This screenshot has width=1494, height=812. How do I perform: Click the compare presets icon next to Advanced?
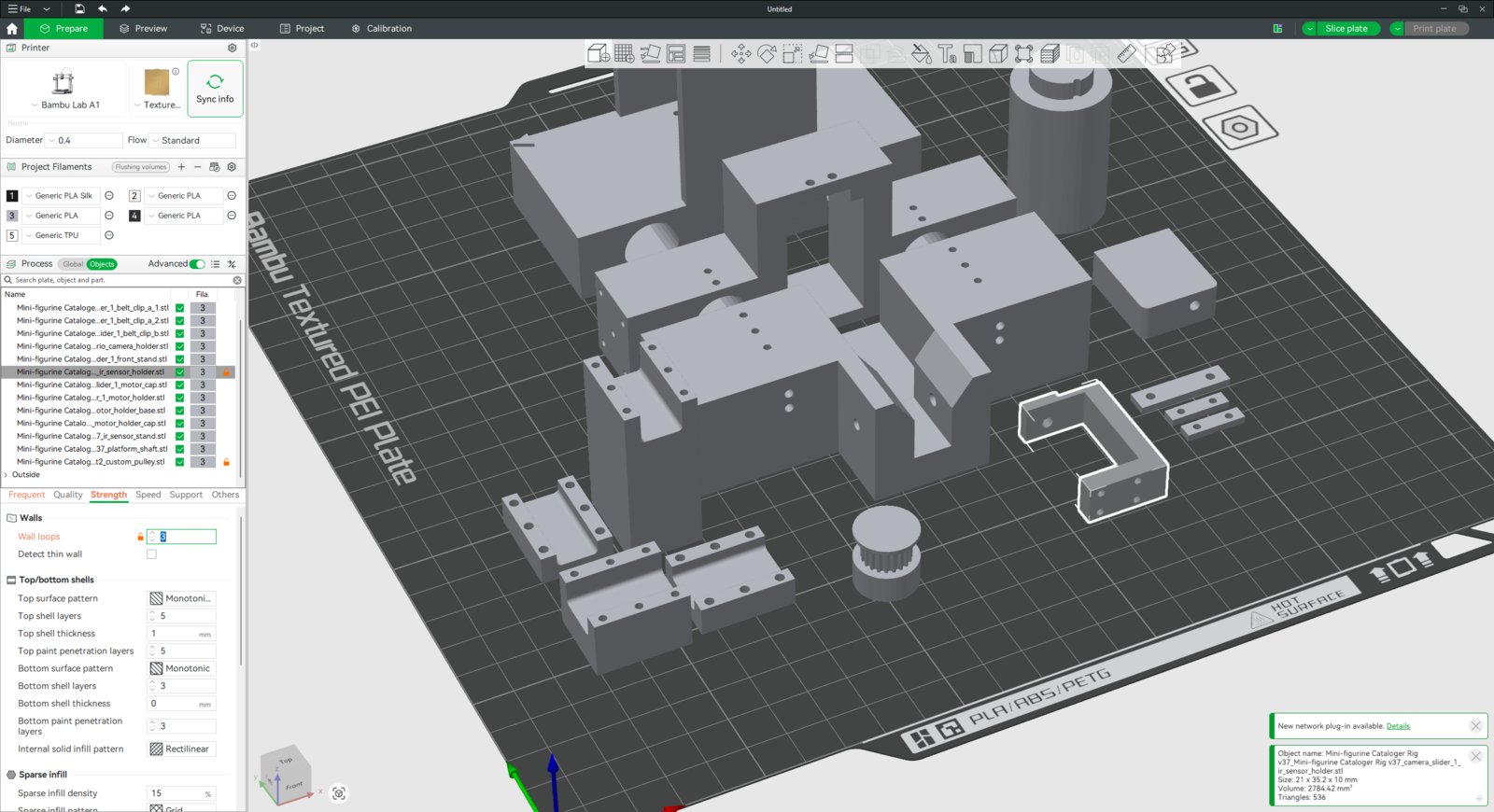tap(232, 264)
